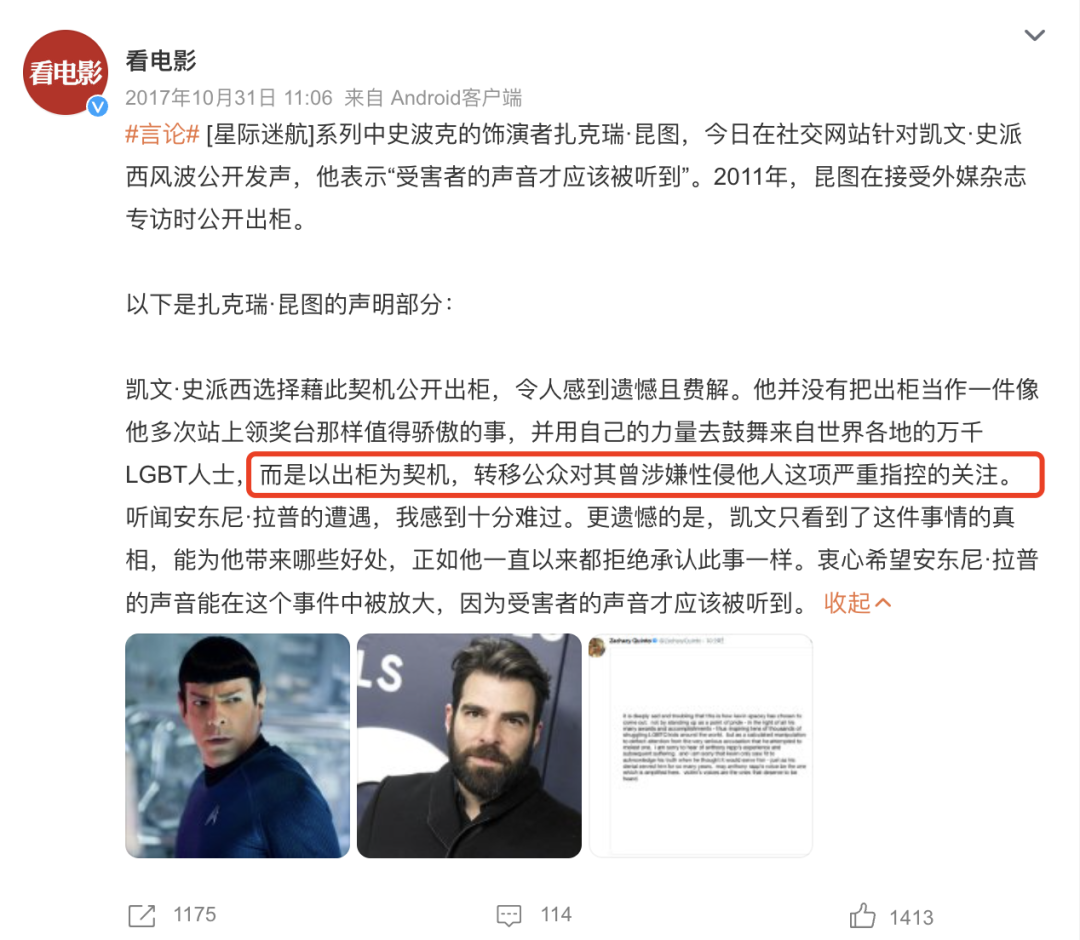Click the red 看电影 profile avatar
Viewport: 1080px width, 940px height.
click(x=65, y=72)
